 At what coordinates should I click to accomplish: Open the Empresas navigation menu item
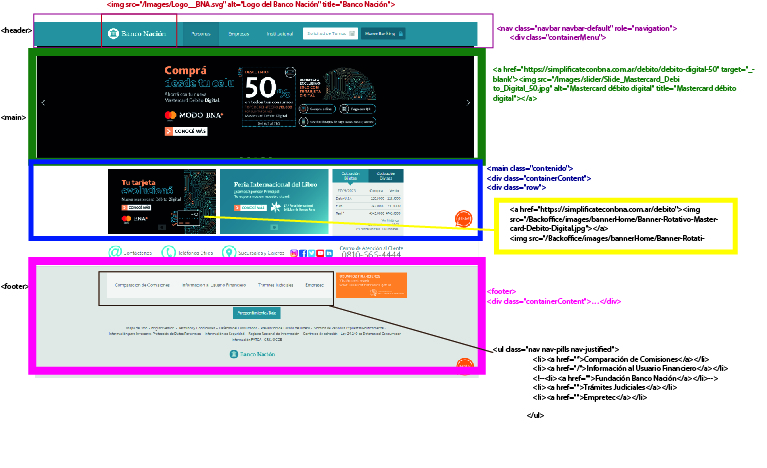[238, 34]
